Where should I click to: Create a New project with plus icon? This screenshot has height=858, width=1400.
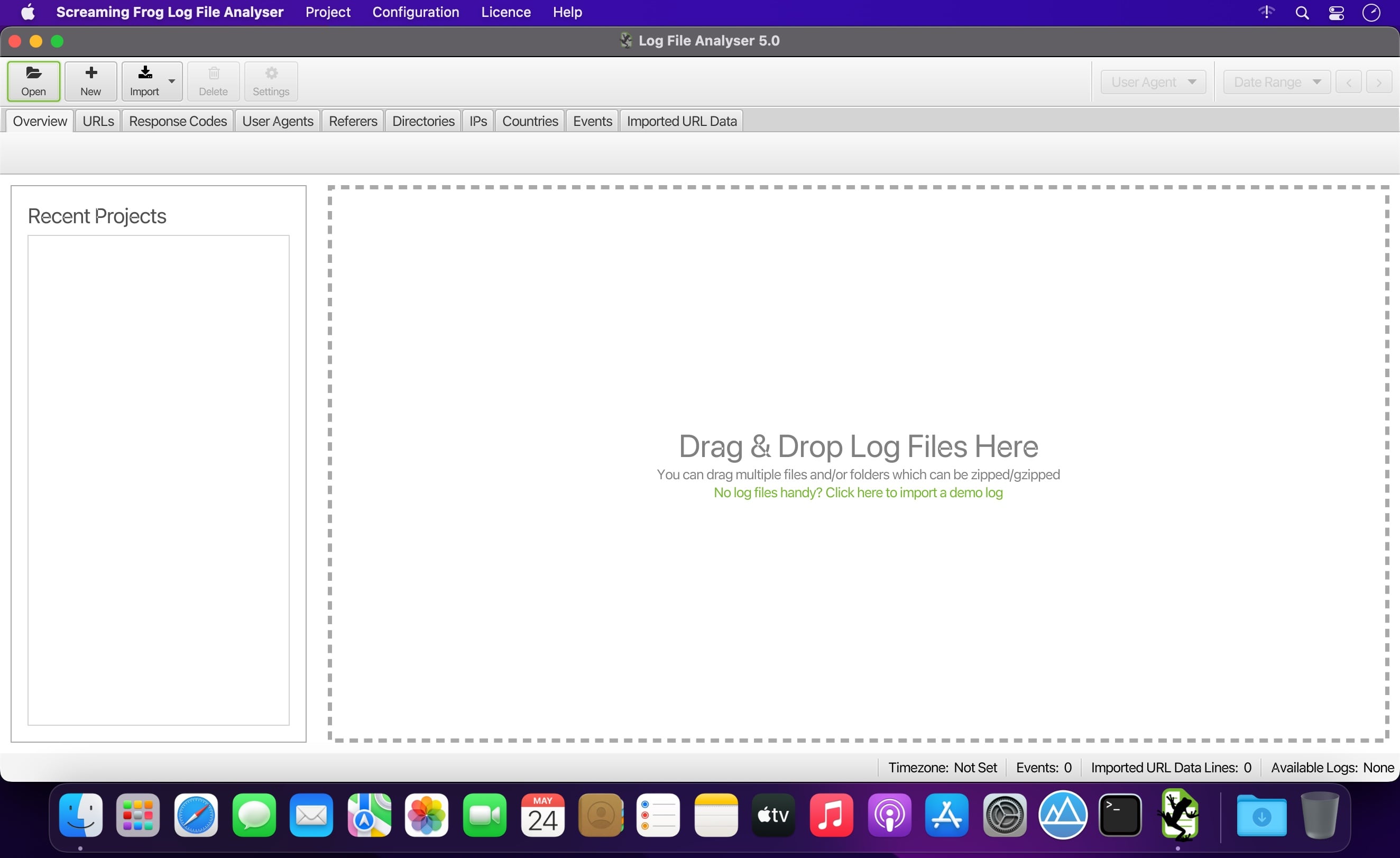[91, 81]
